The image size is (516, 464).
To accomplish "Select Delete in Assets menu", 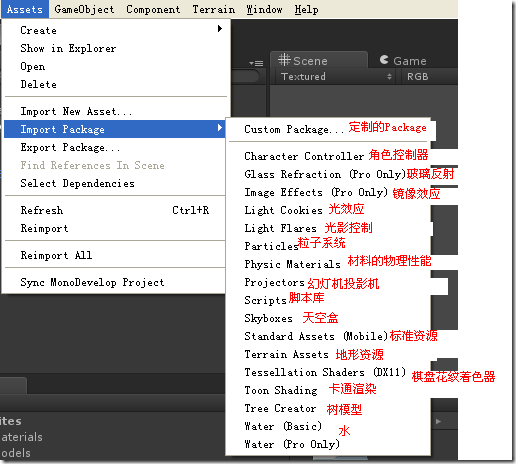I will tap(115, 84).
